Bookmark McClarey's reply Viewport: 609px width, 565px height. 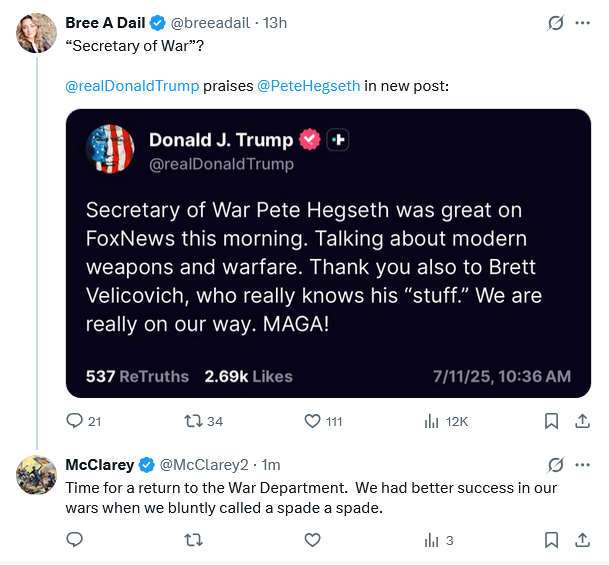click(x=552, y=540)
